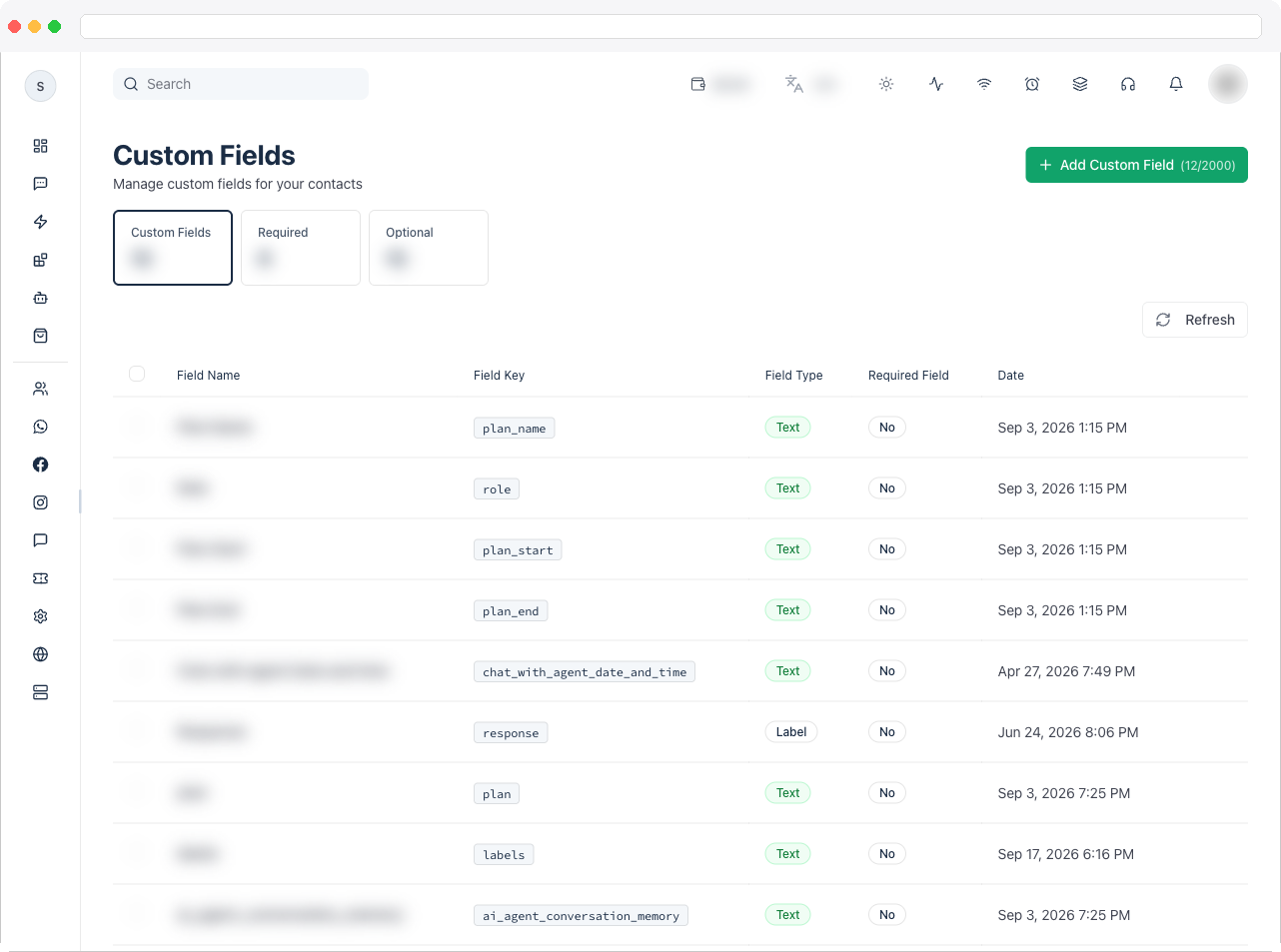Tick the select-all checkbox beside Field Name
Image resolution: width=1281 pixels, height=952 pixels.
tap(137, 374)
